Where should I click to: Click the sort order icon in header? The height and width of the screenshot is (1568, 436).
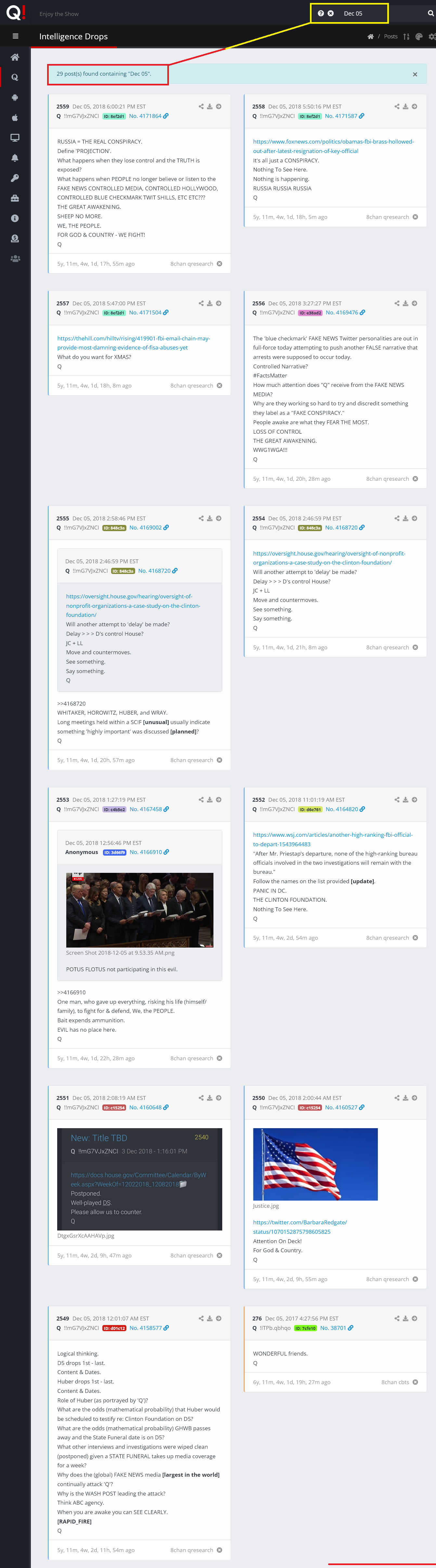(x=406, y=36)
